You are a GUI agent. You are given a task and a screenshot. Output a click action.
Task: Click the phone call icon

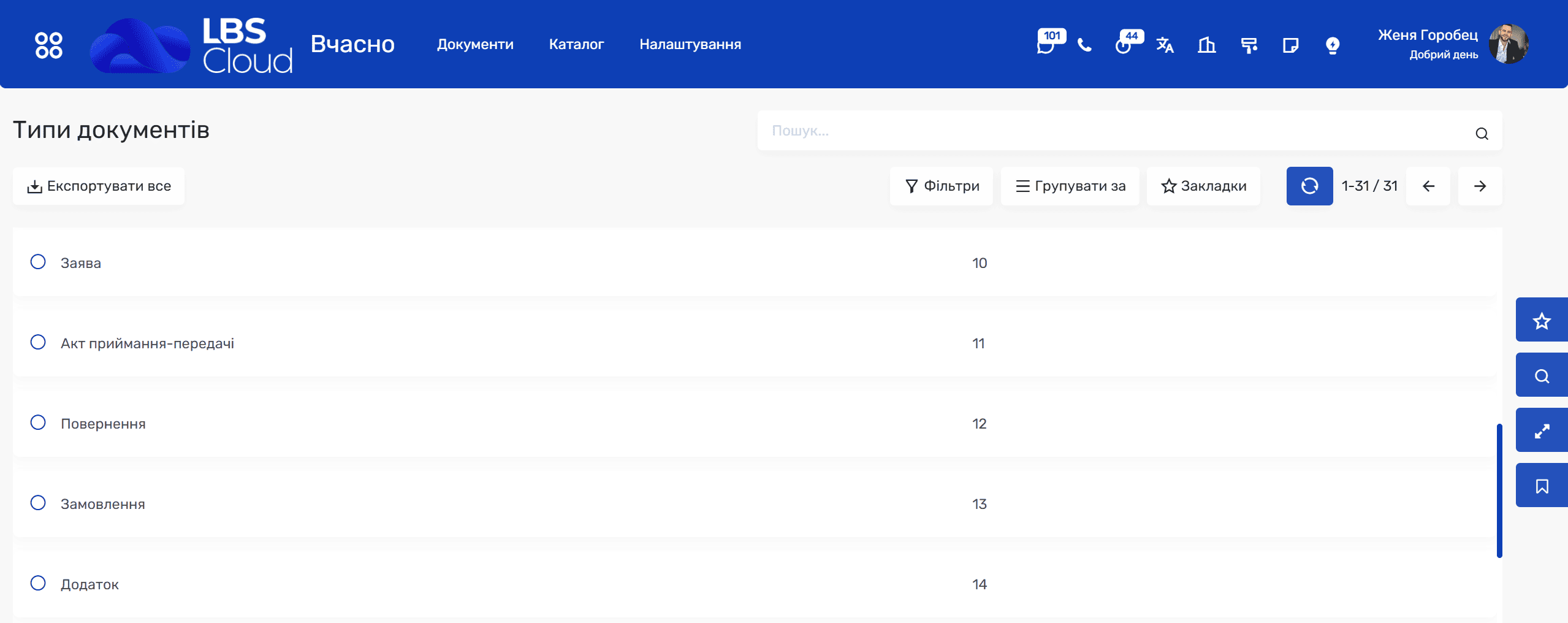(x=1084, y=45)
